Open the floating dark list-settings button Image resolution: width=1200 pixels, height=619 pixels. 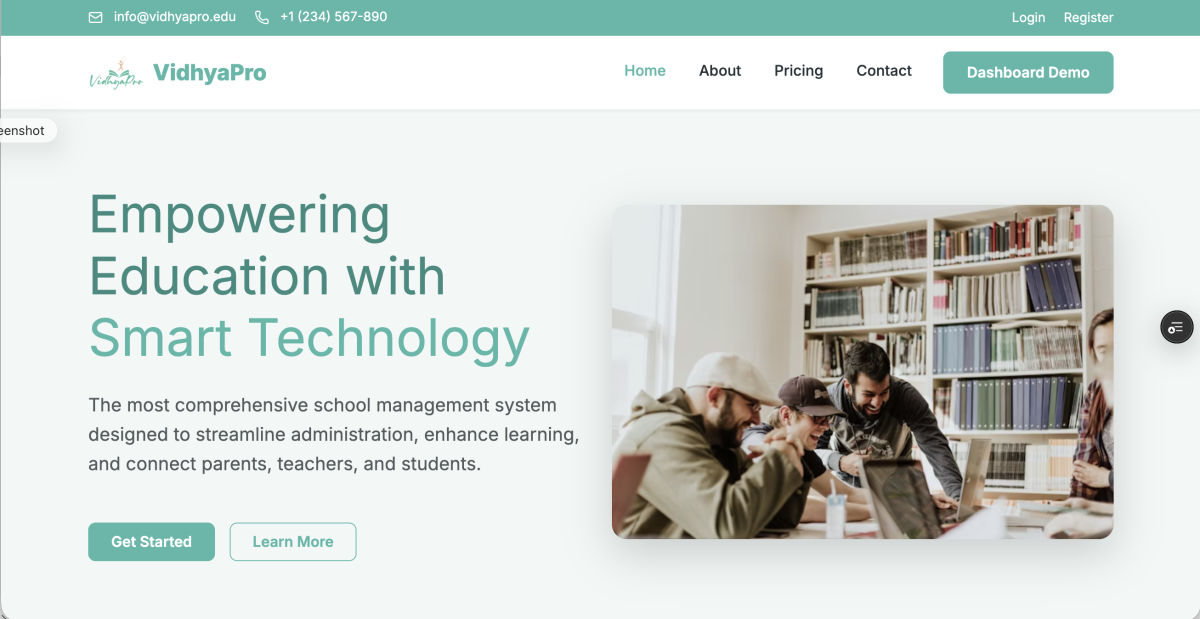pos(1176,327)
